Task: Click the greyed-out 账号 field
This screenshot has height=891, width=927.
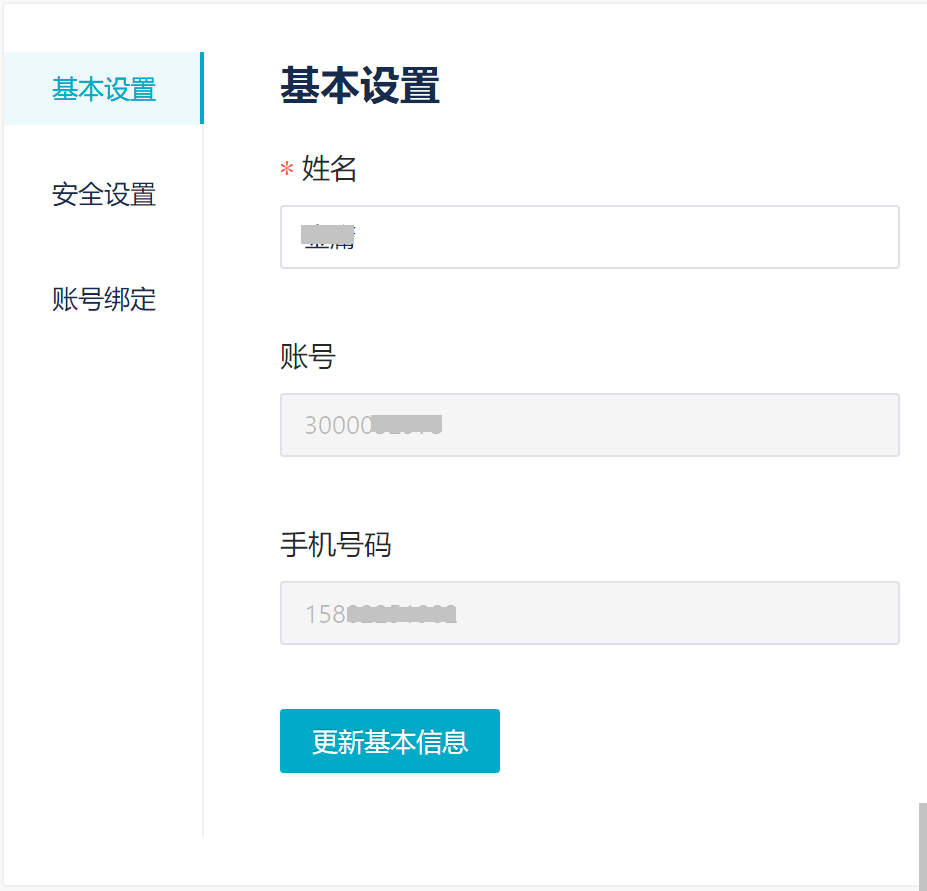Action: tap(589, 425)
